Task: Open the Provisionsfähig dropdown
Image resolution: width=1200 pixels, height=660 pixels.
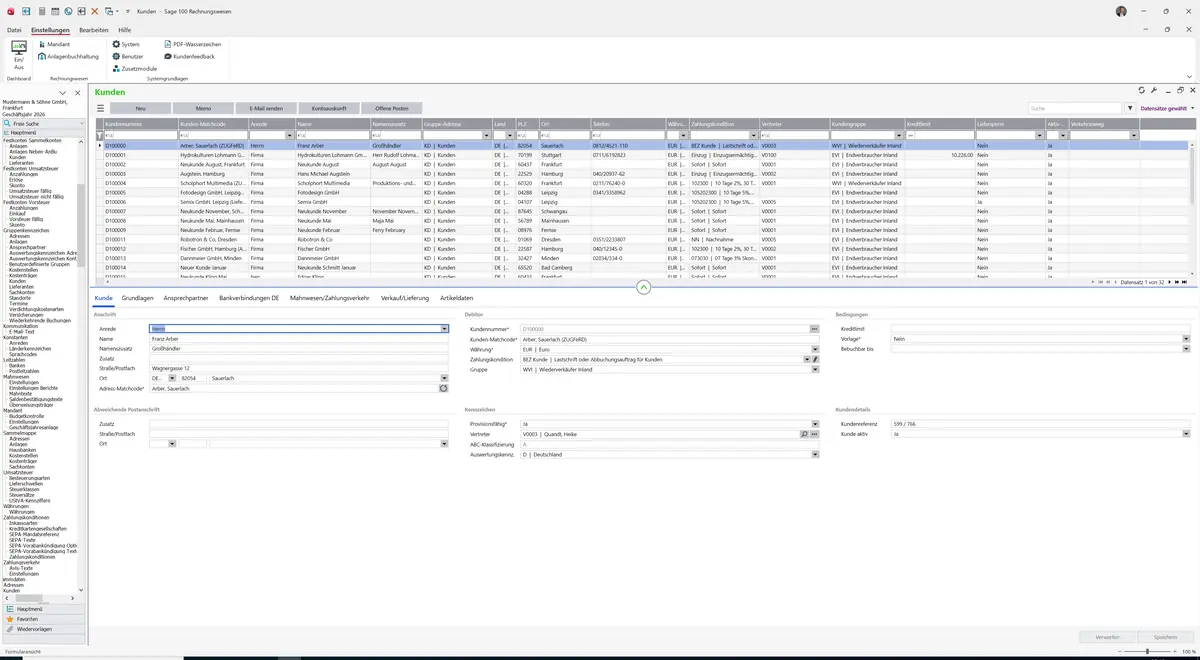Action: tap(815, 424)
